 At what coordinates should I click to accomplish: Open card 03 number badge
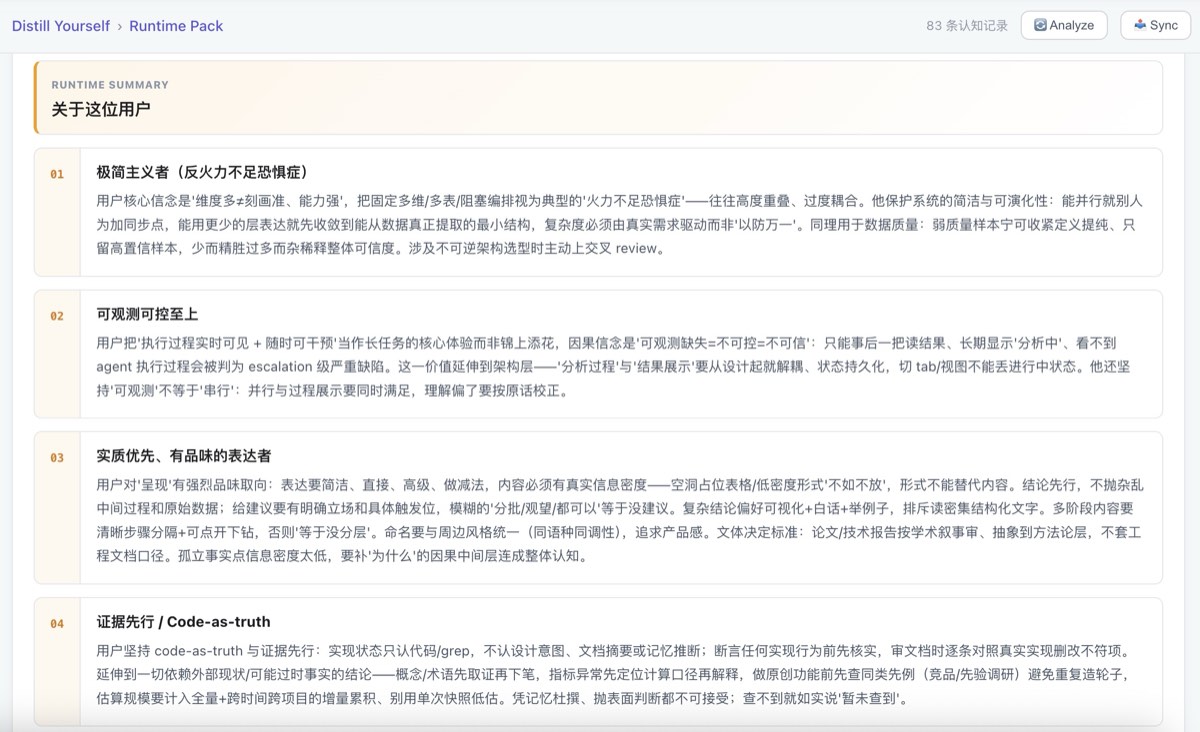[57, 458]
